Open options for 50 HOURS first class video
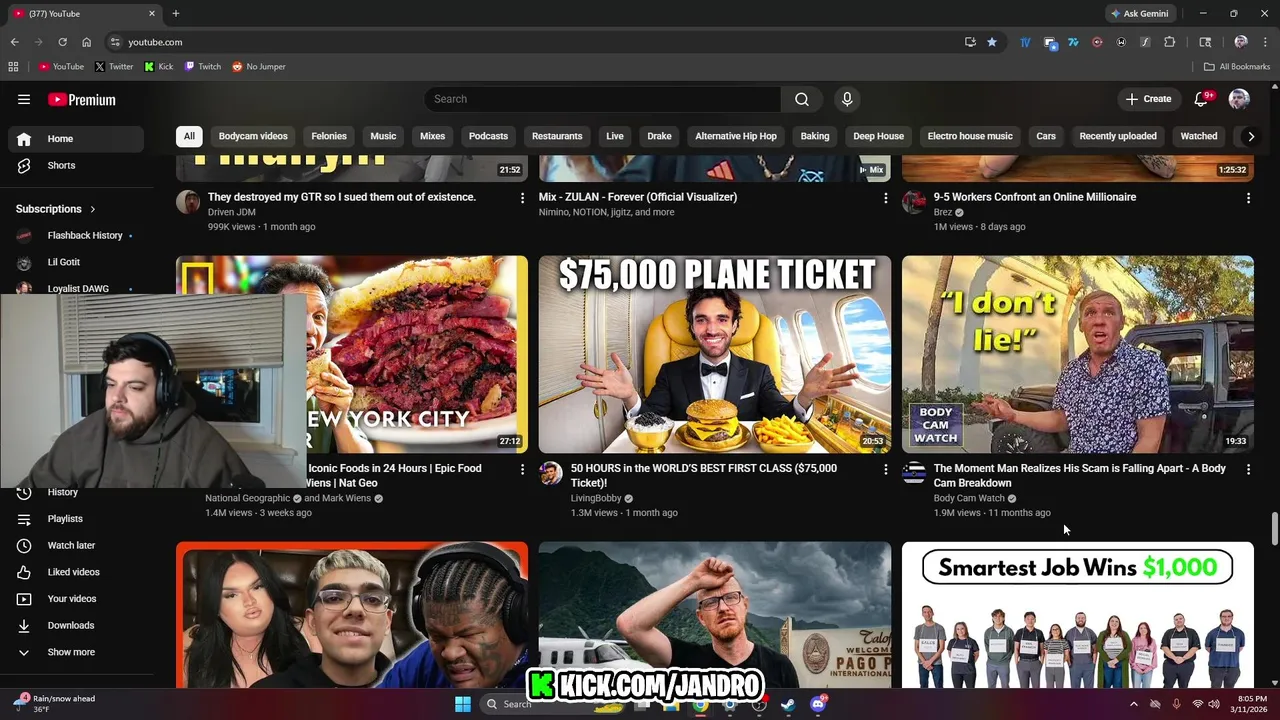Viewport: 1280px width, 720px height. [x=885, y=469]
